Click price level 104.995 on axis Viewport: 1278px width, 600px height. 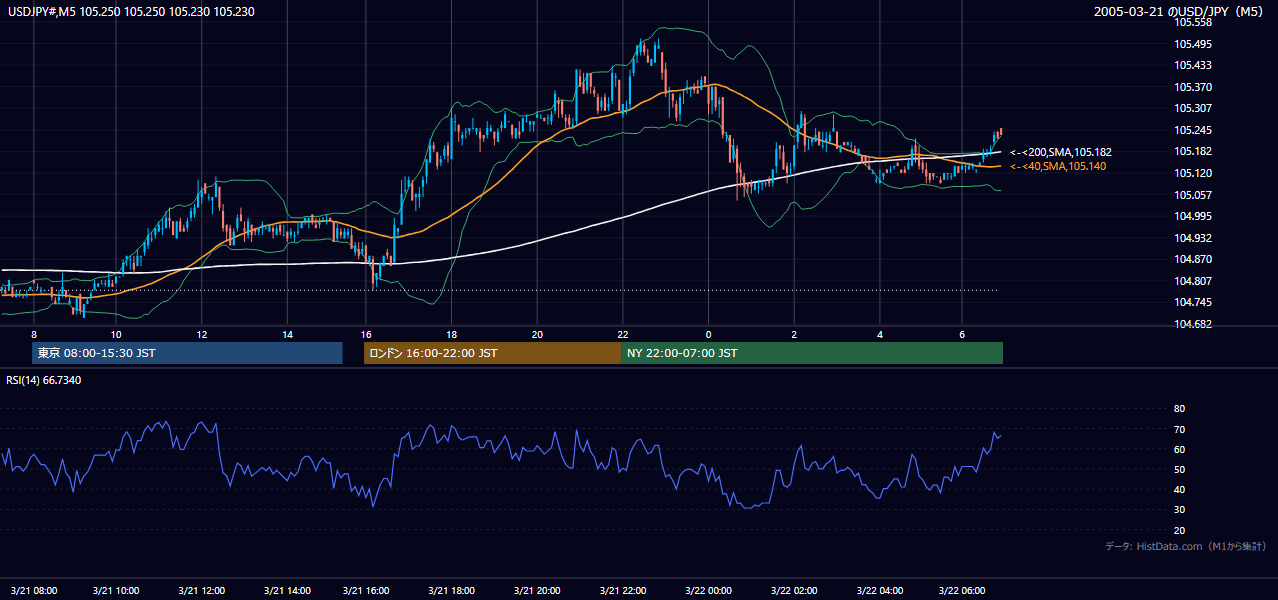1194,216
